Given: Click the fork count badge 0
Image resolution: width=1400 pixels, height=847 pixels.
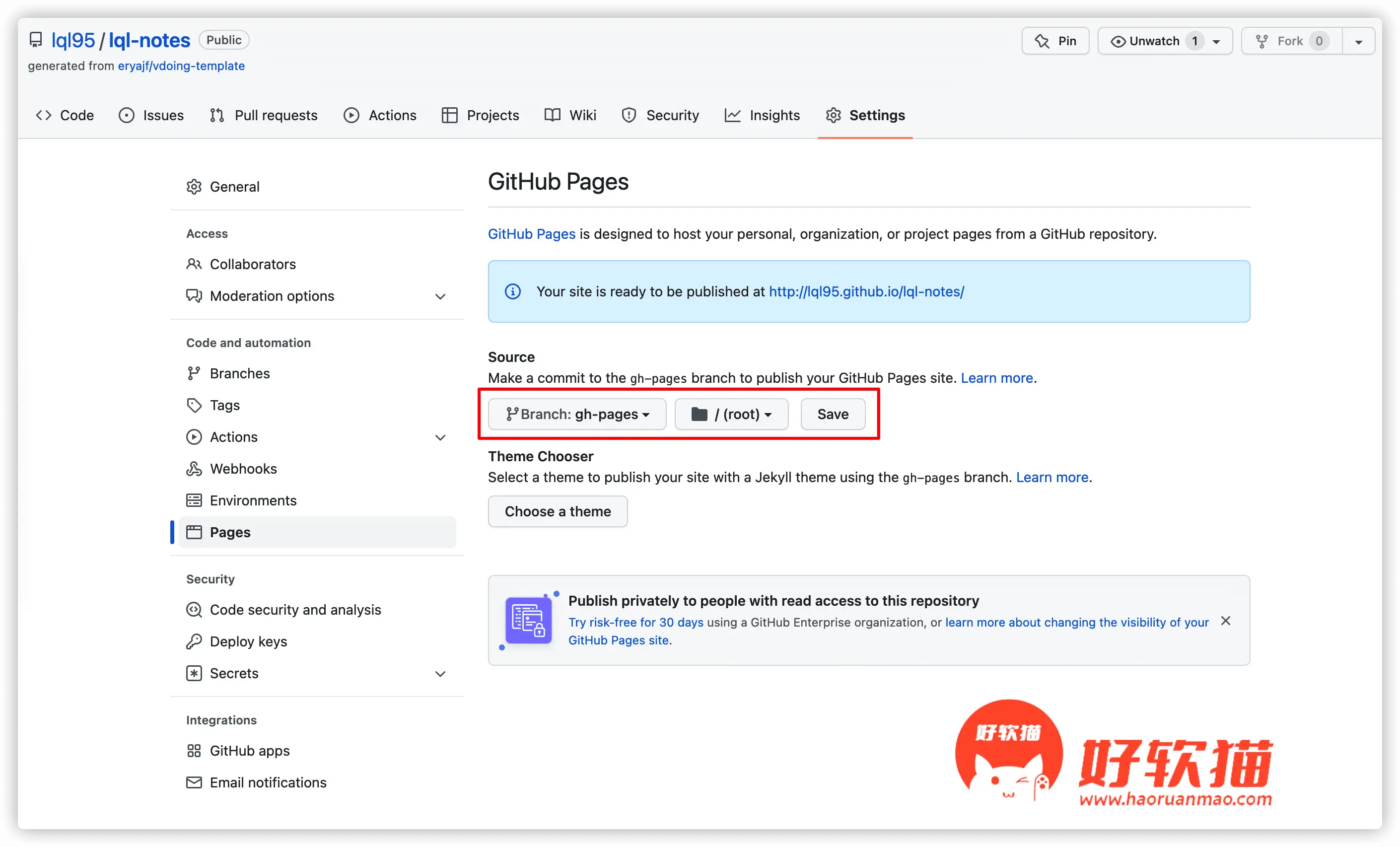Looking at the screenshot, I should click(x=1319, y=41).
